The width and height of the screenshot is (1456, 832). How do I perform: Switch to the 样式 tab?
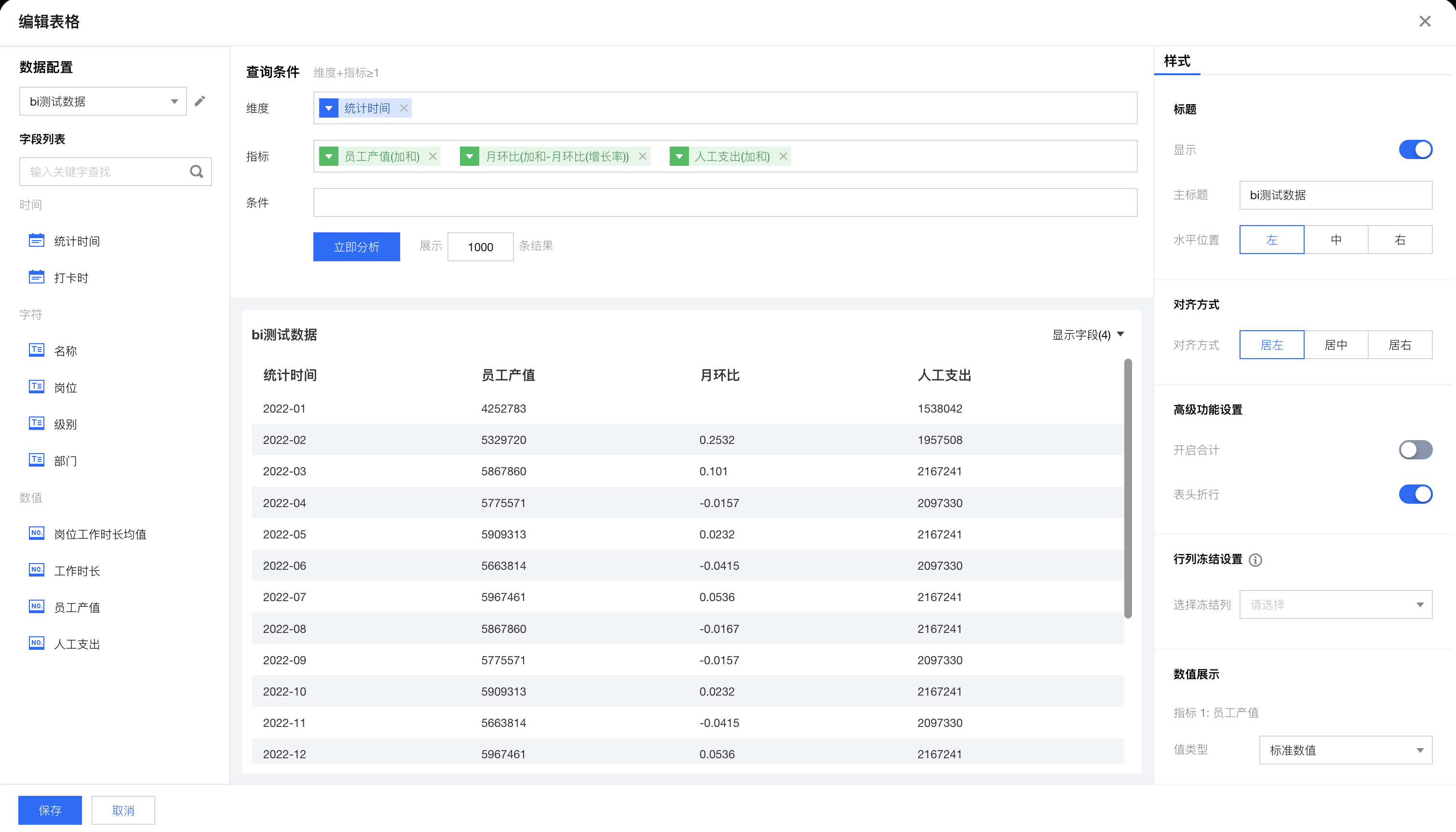pos(1177,61)
